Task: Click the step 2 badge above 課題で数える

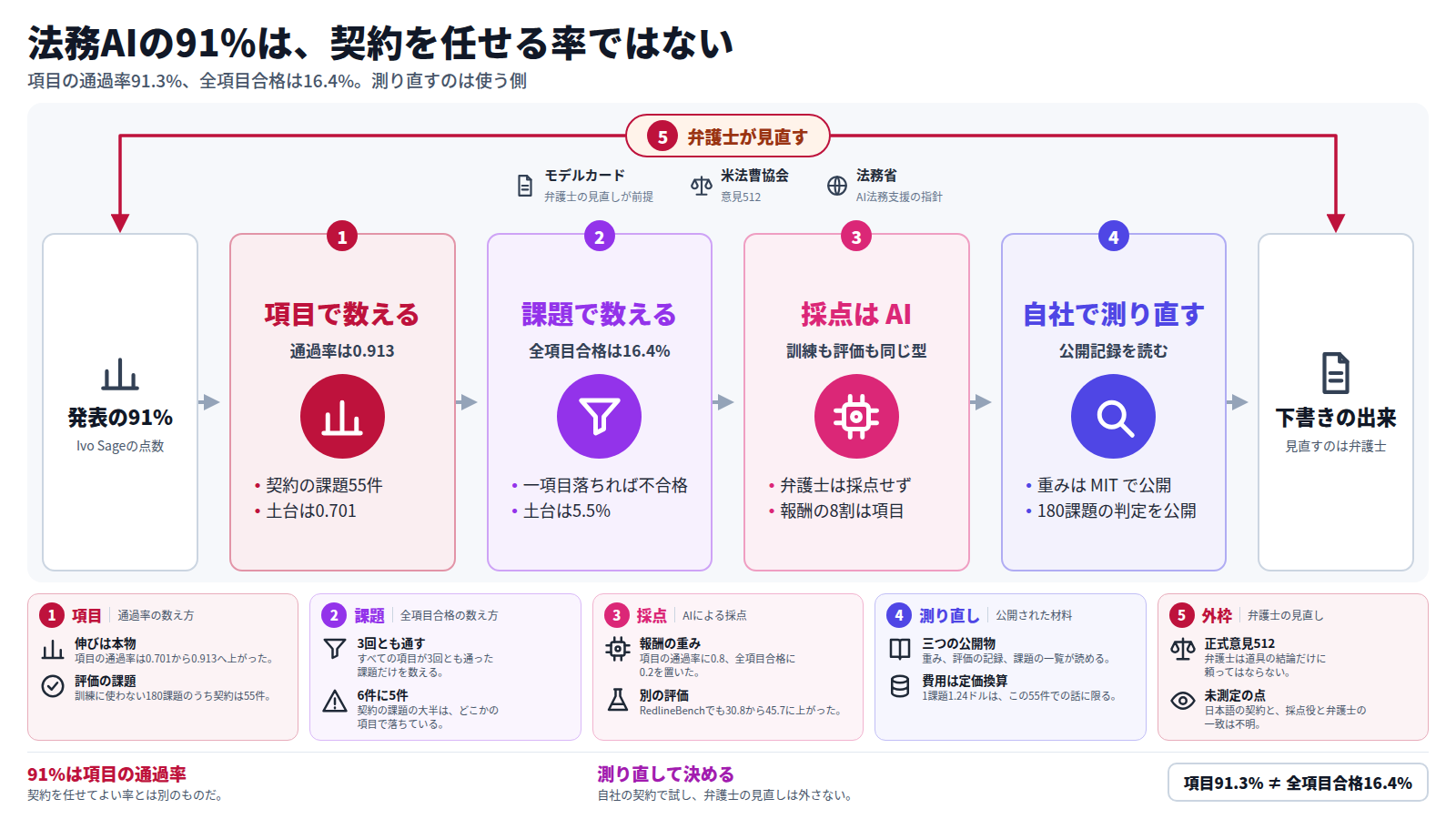Action: (x=600, y=238)
